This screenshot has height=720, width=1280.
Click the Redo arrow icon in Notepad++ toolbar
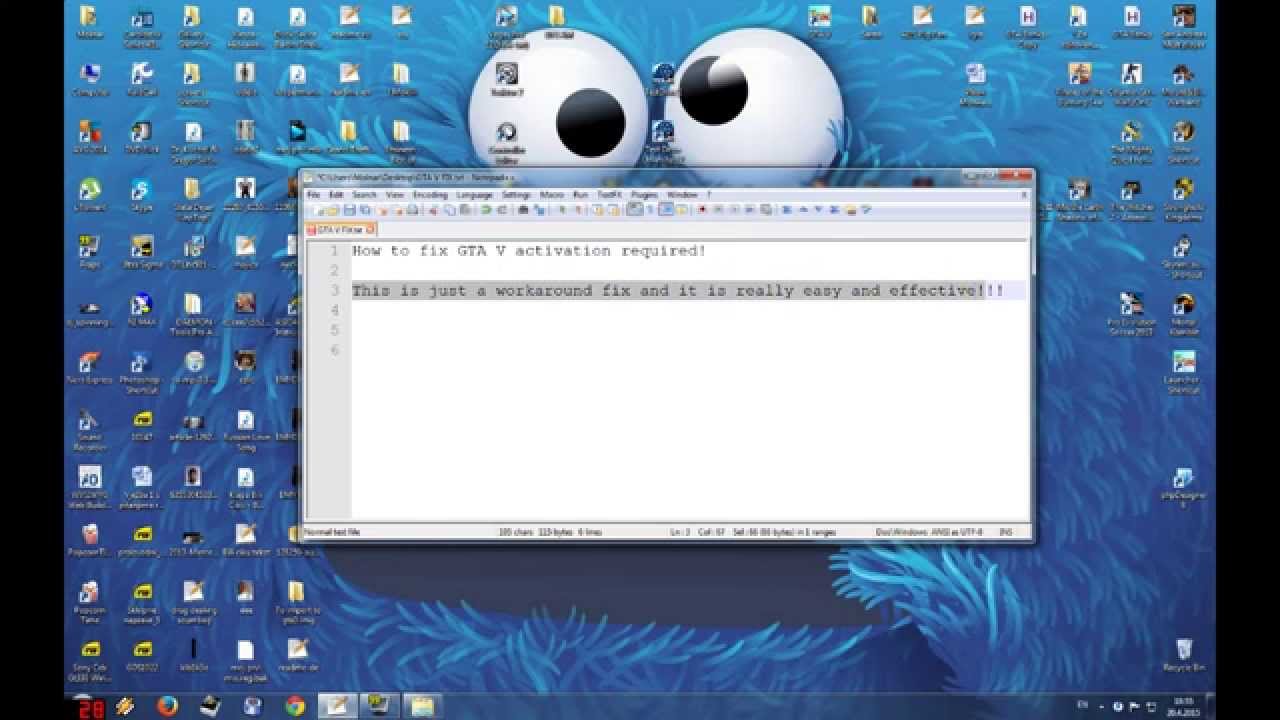pos(502,210)
